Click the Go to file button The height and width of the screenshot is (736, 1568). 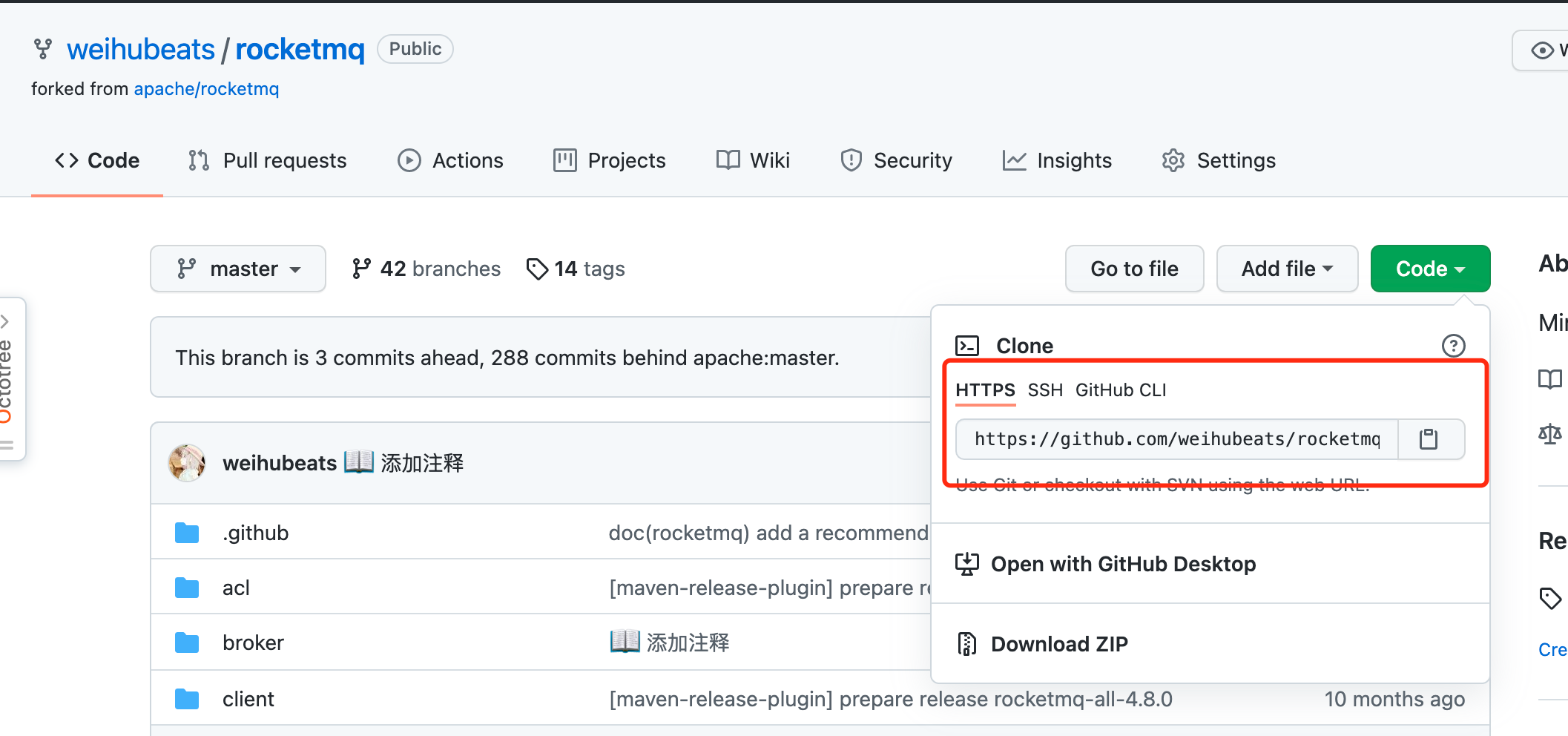[1134, 269]
